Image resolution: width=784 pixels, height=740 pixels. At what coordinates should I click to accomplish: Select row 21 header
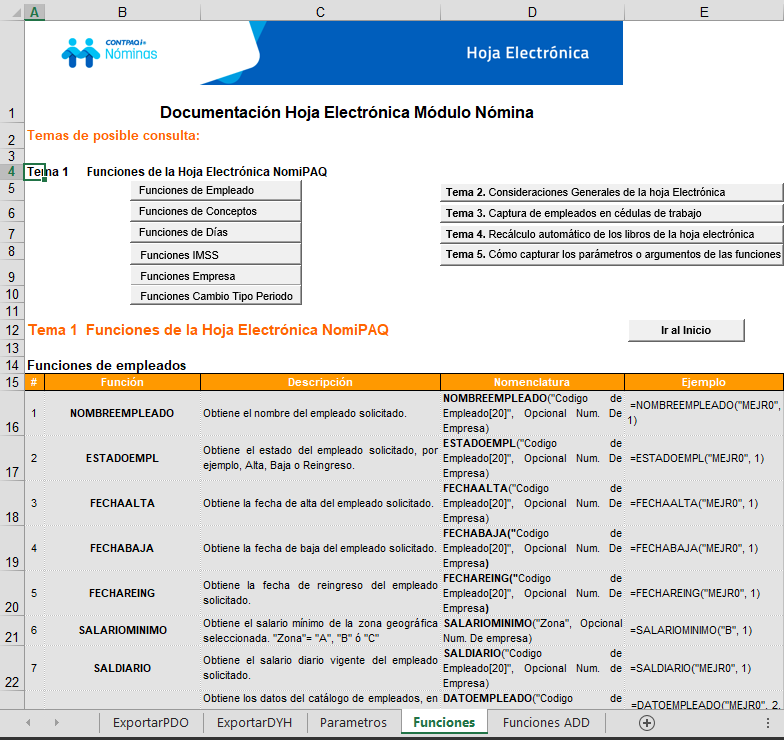point(12,631)
